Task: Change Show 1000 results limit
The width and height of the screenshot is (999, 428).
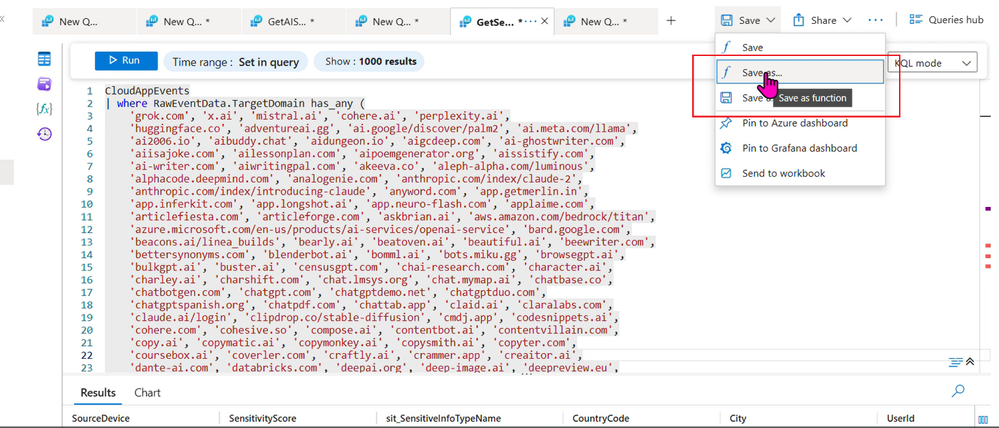Action: (x=371, y=62)
